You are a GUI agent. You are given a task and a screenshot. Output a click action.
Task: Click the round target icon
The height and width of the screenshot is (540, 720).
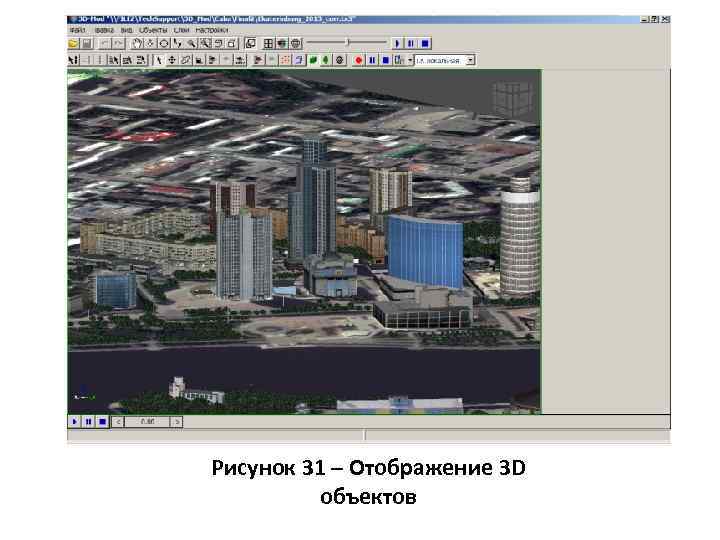[340, 60]
